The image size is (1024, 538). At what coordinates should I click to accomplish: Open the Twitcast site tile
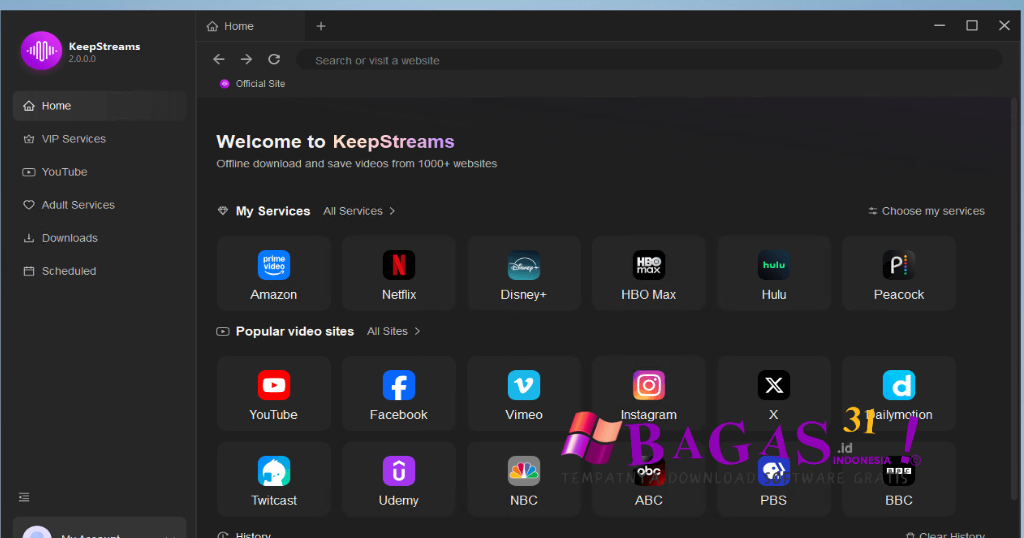click(x=274, y=479)
